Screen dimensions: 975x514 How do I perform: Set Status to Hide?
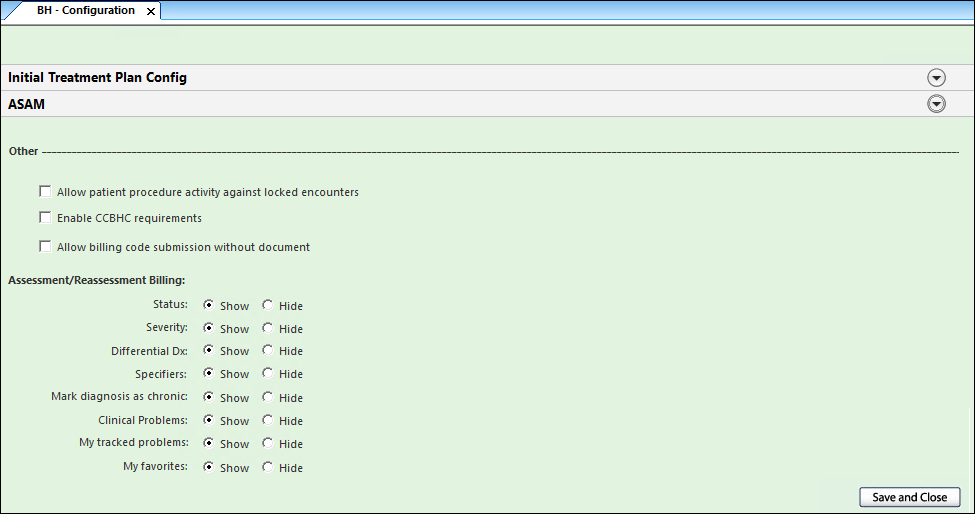click(x=268, y=305)
